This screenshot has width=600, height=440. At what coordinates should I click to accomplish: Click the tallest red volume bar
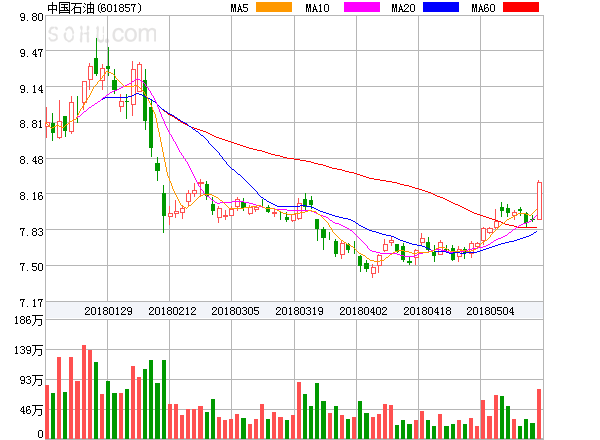(x=84, y=392)
